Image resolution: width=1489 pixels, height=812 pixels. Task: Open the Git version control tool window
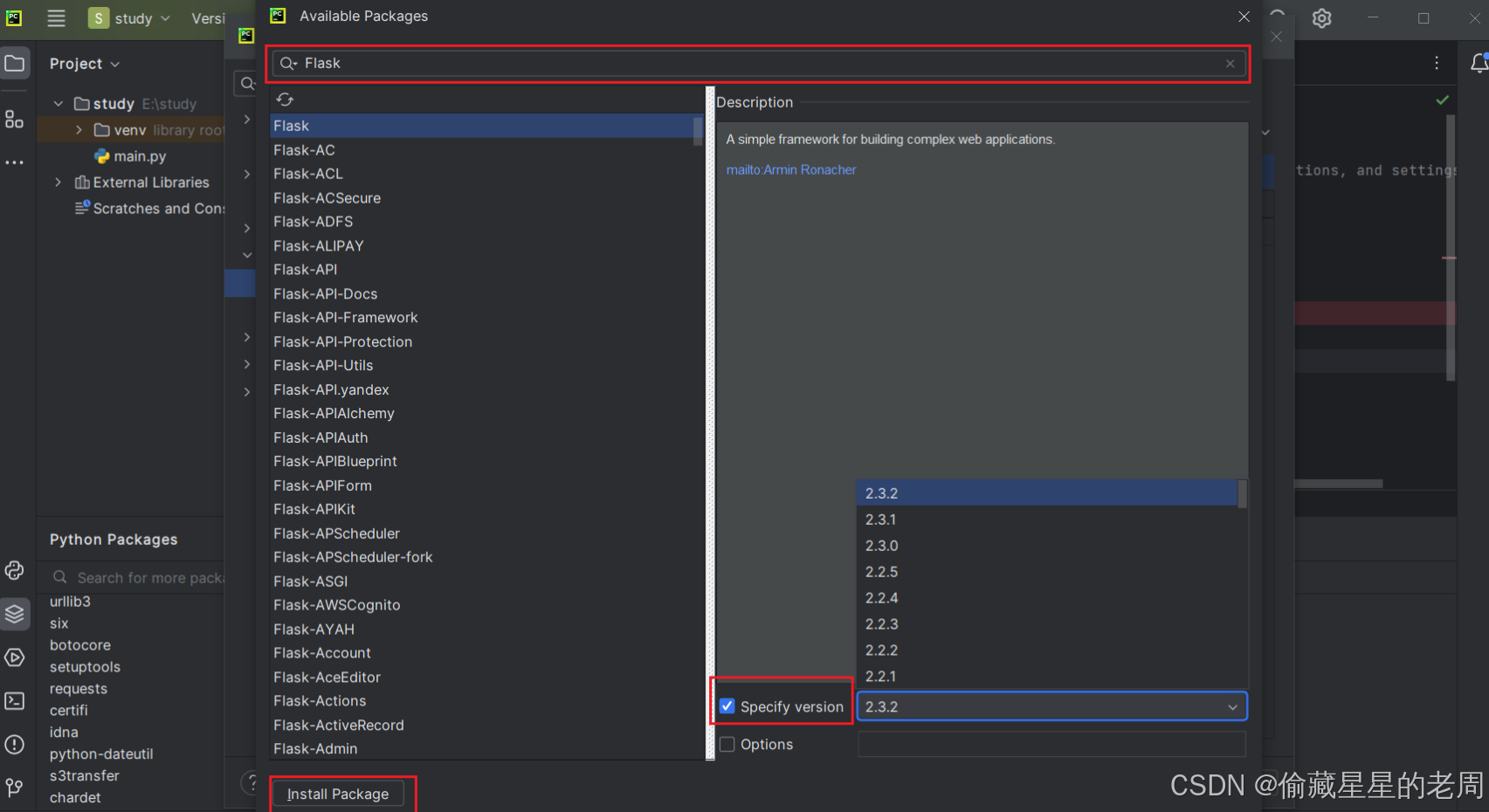tap(15, 788)
